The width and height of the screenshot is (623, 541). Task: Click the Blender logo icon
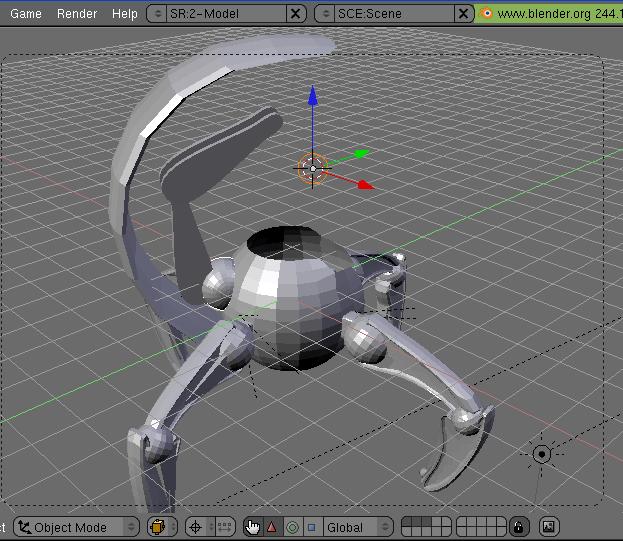486,14
